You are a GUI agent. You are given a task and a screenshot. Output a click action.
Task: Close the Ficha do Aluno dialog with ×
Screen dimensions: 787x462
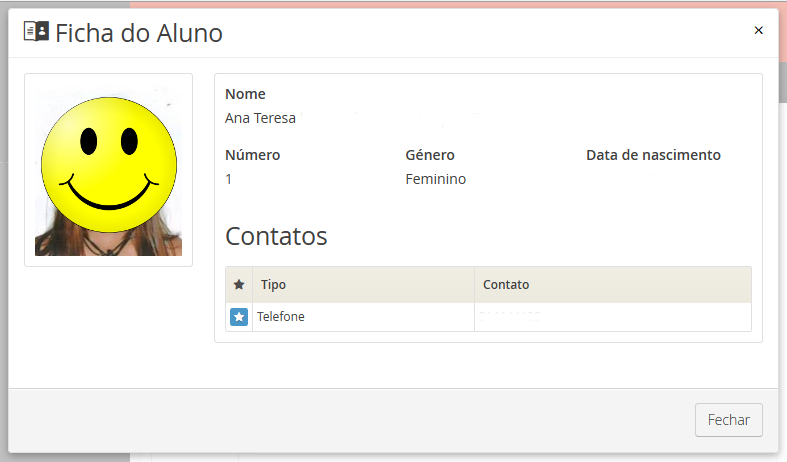[x=758, y=30]
